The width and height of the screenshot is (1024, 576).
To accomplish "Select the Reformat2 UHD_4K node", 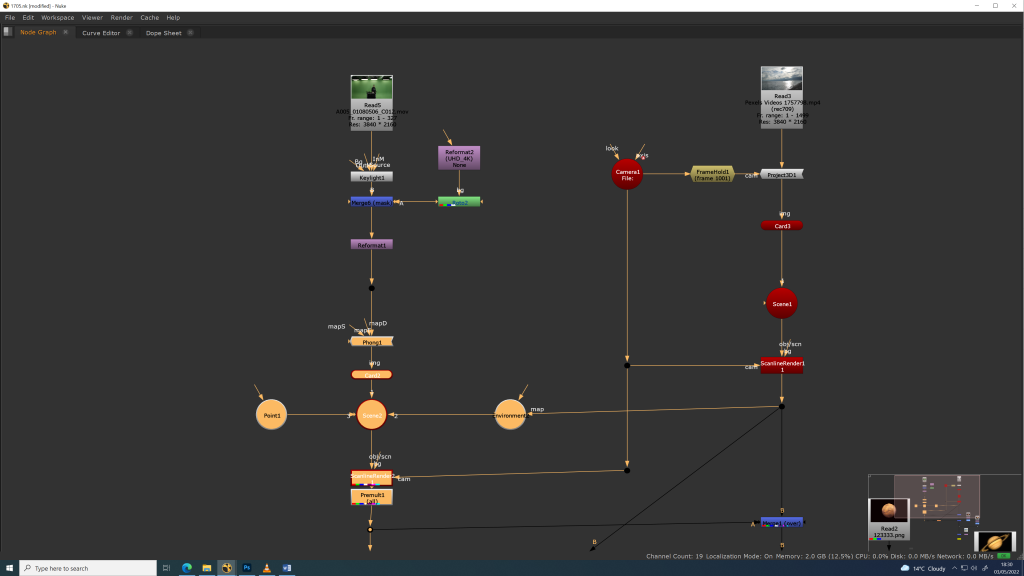I will click(x=459, y=158).
